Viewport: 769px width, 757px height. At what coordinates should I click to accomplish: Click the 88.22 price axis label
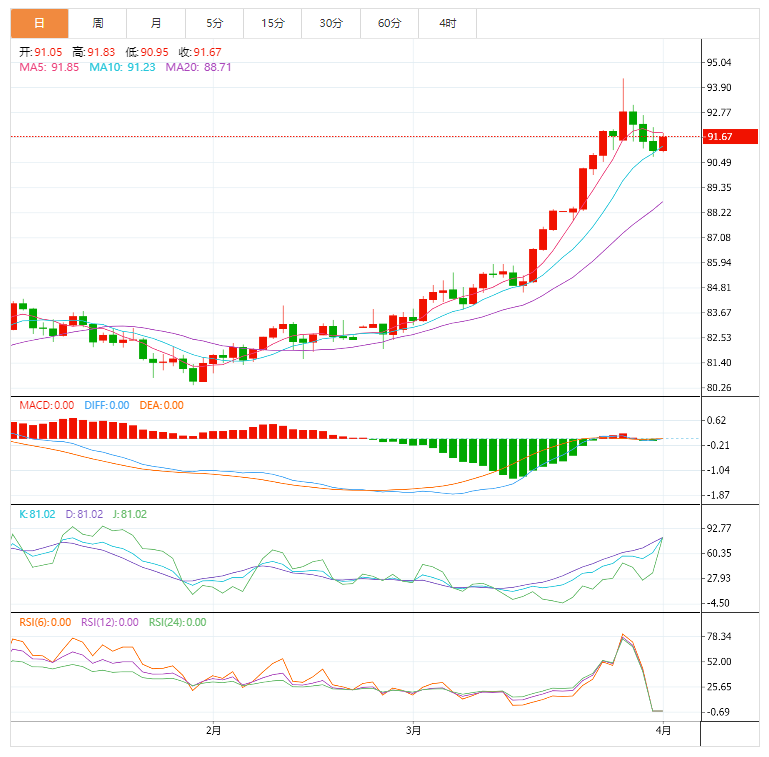click(x=718, y=212)
